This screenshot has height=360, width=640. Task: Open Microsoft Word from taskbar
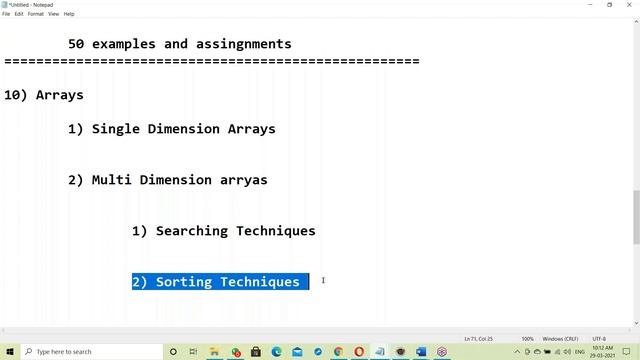[421, 351]
